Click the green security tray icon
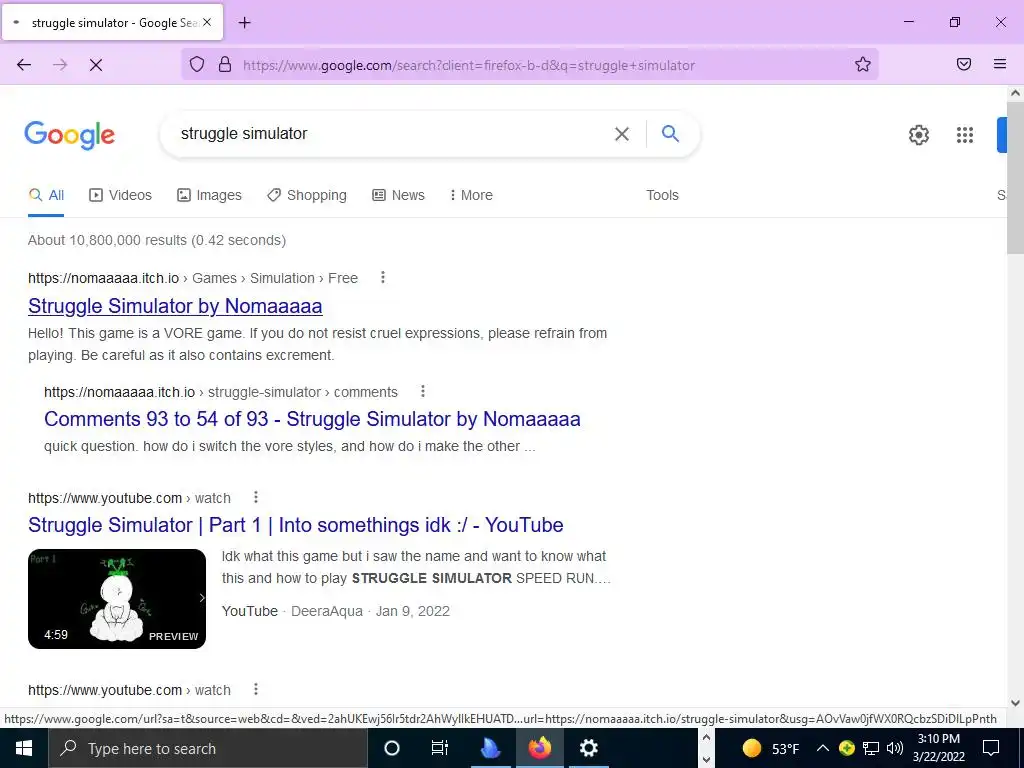The width and height of the screenshot is (1024, 768). [x=847, y=748]
